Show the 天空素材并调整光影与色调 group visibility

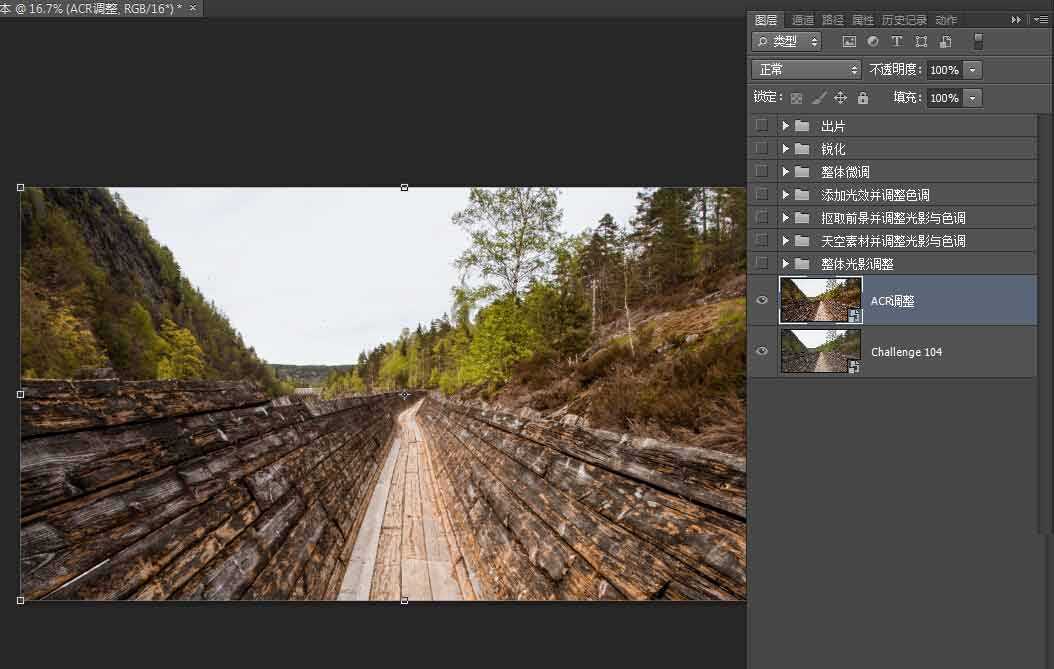coord(762,240)
